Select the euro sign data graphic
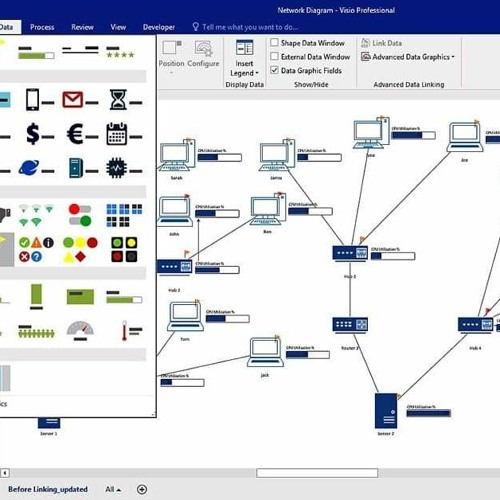 click(x=82, y=134)
